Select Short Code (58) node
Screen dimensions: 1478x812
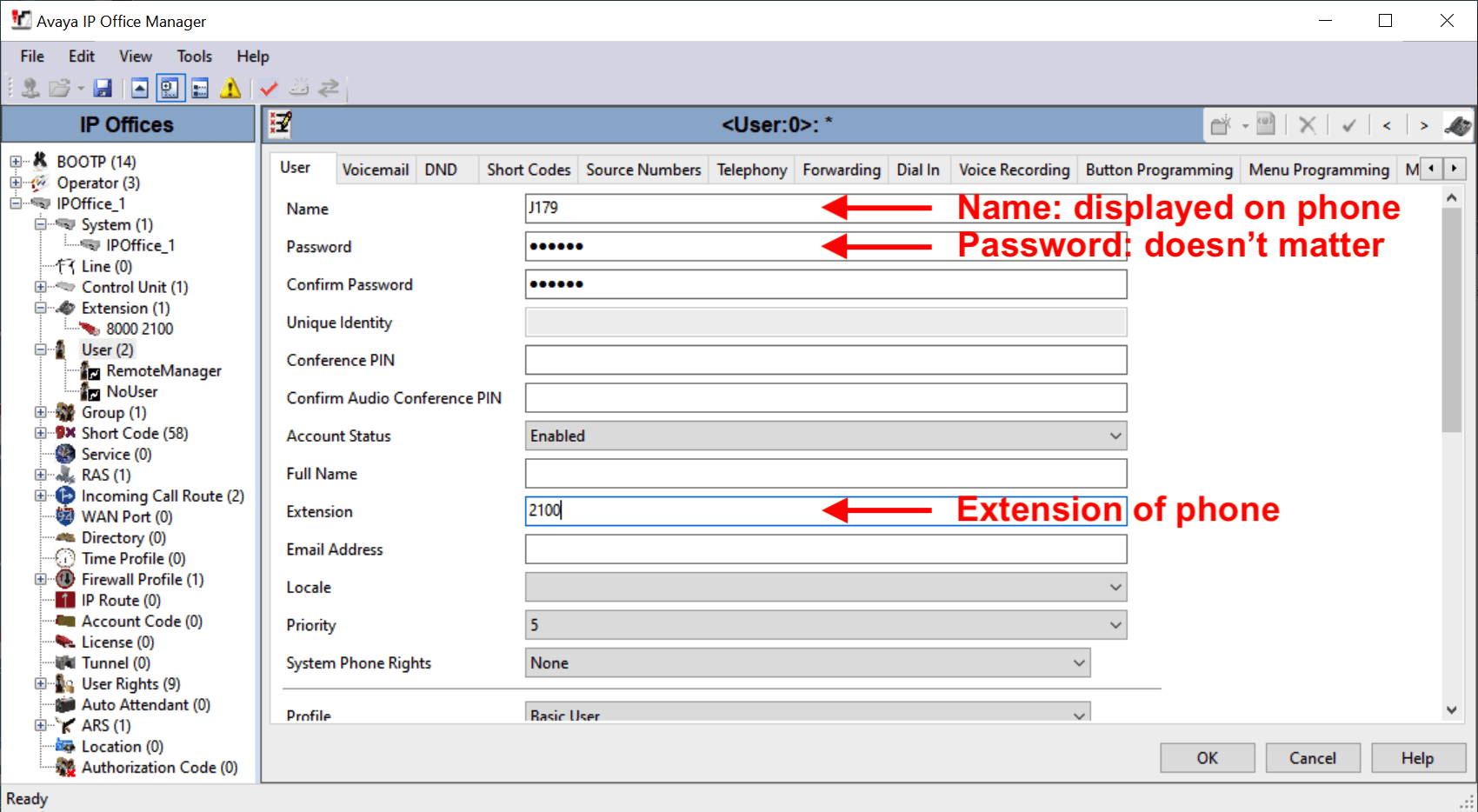pyautogui.click(x=135, y=433)
